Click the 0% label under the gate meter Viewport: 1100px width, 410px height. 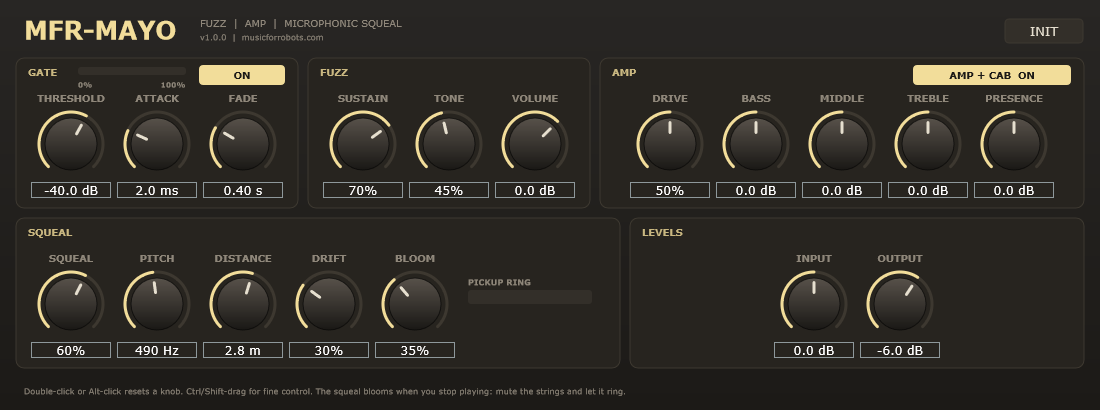[85, 85]
